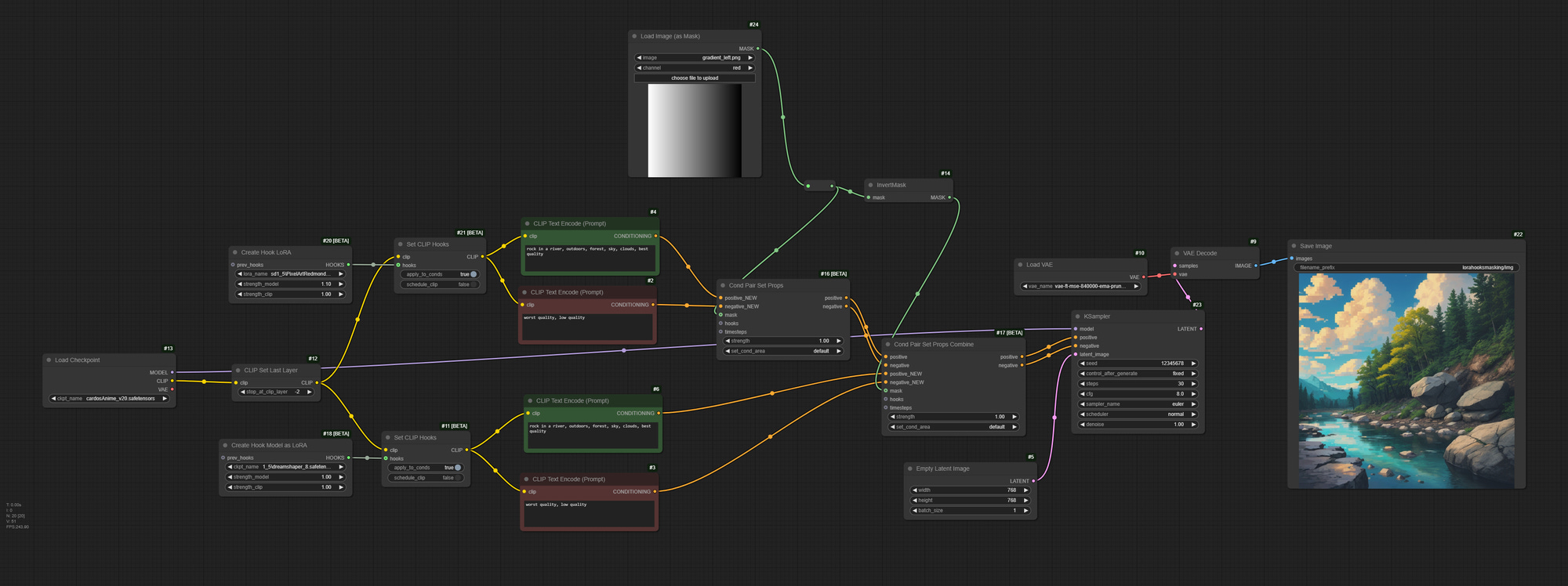Viewport: 1568px width, 586px height.
Task: Click the choose file to upload button
Action: pyautogui.click(x=695, y=78)
